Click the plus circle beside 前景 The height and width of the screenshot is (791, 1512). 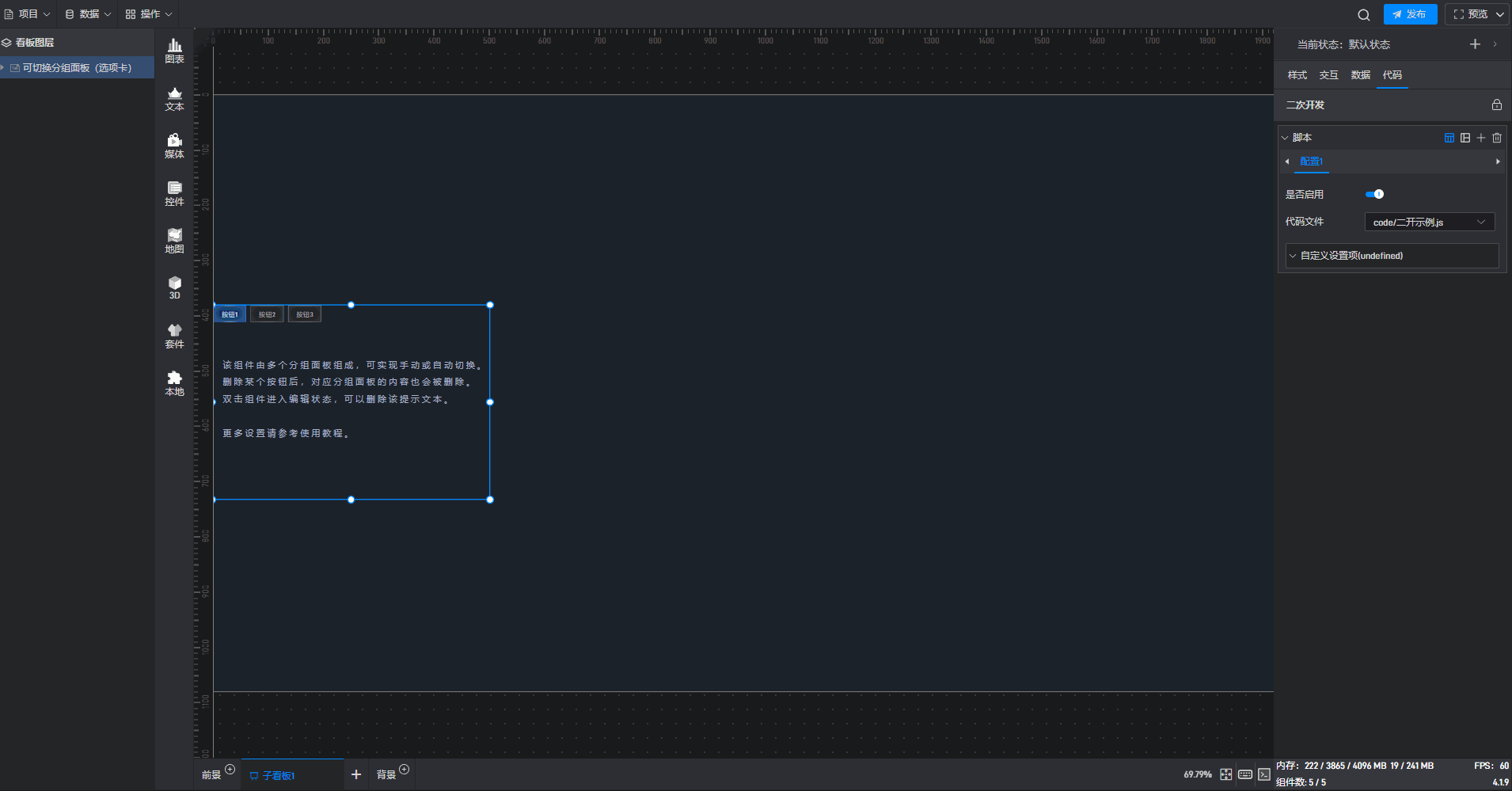point(230,769)
